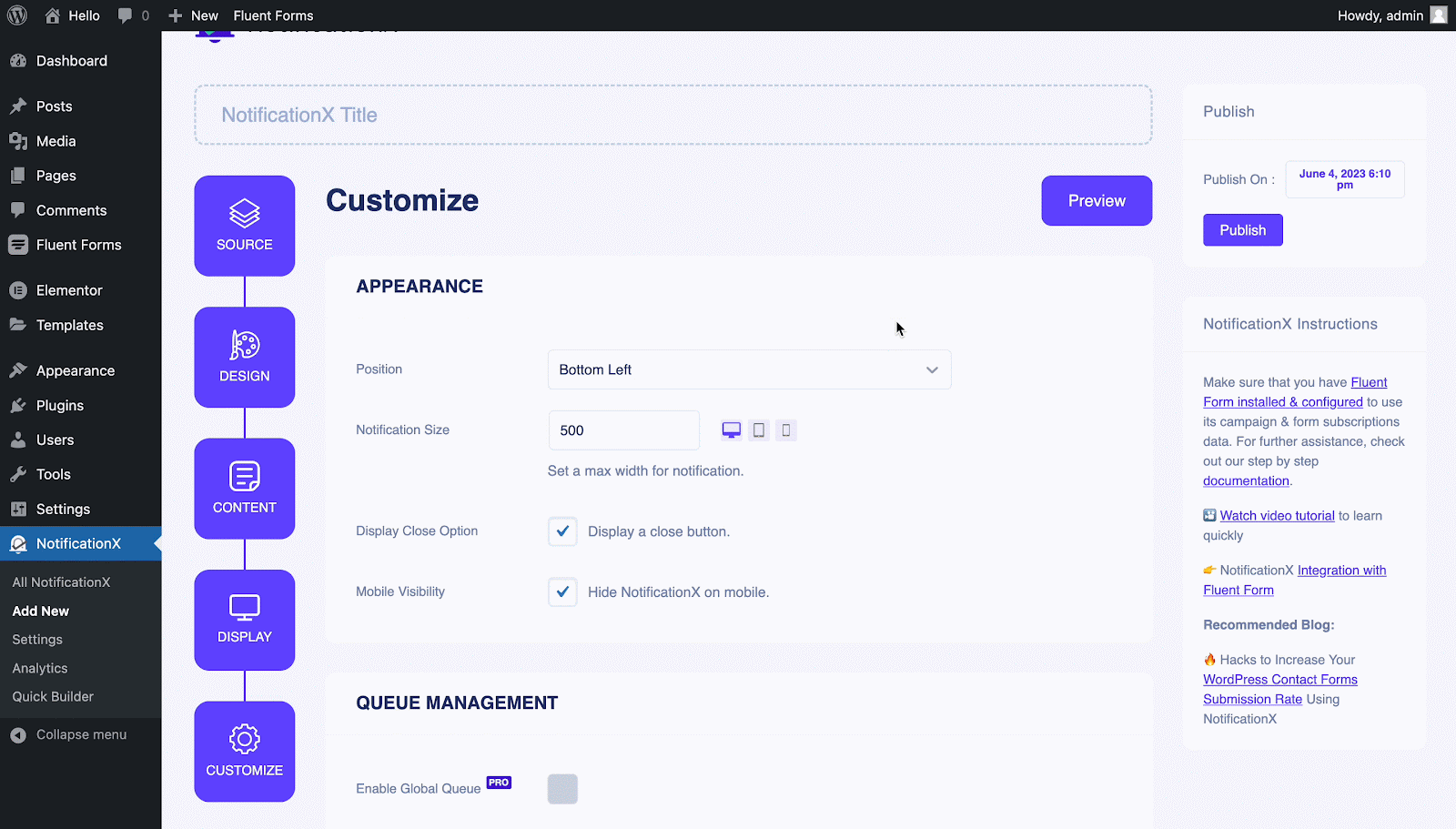Go to the DESIGN step
Image resolution: width=1456 pixels, height=829 pixels.
coord(245,357)
